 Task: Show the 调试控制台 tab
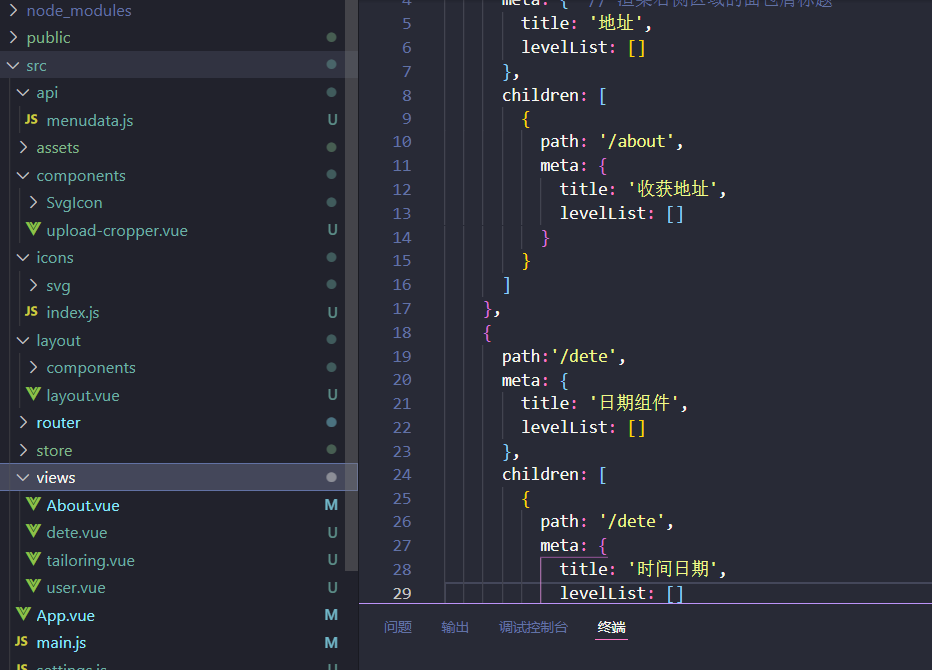point(533,627)
